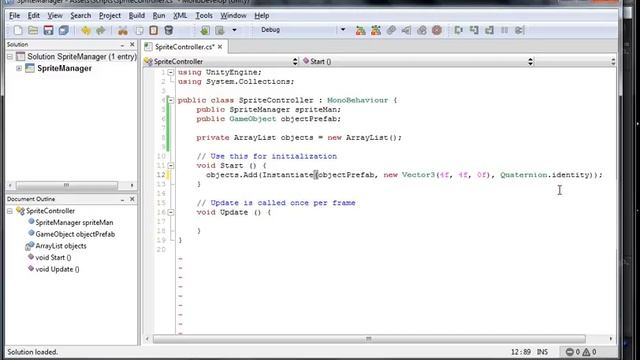The image size is (640, 360).
Task: Click the Pause execution toolbar icon
Action: click(x=504, y=30)
